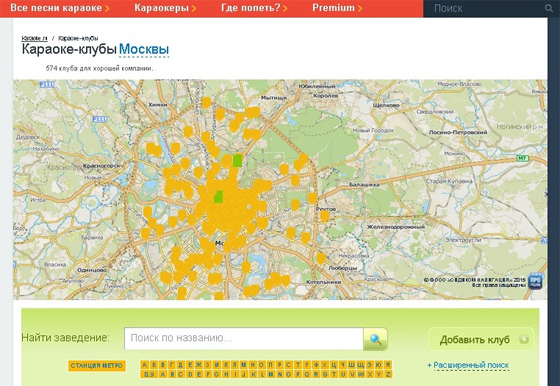This screenshot has height=386, width=560.
Task: Click the topmost orange marker near Химки
Action: click(x=206, y=103)
